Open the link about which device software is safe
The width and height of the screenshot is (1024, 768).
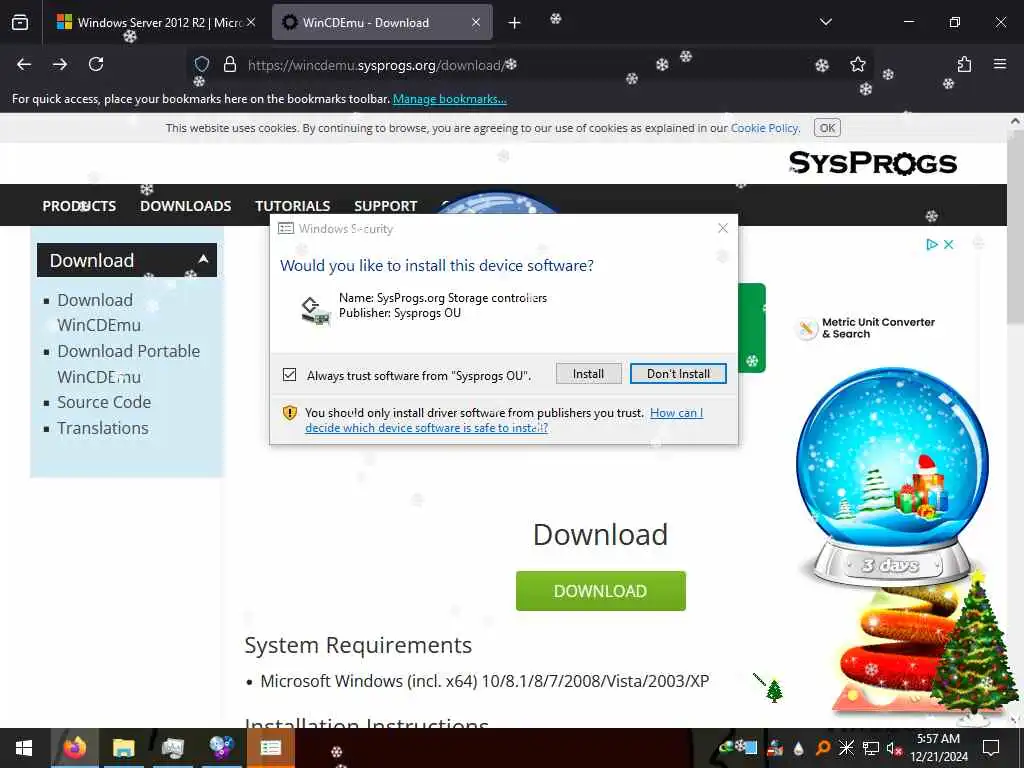click(504, 420)
